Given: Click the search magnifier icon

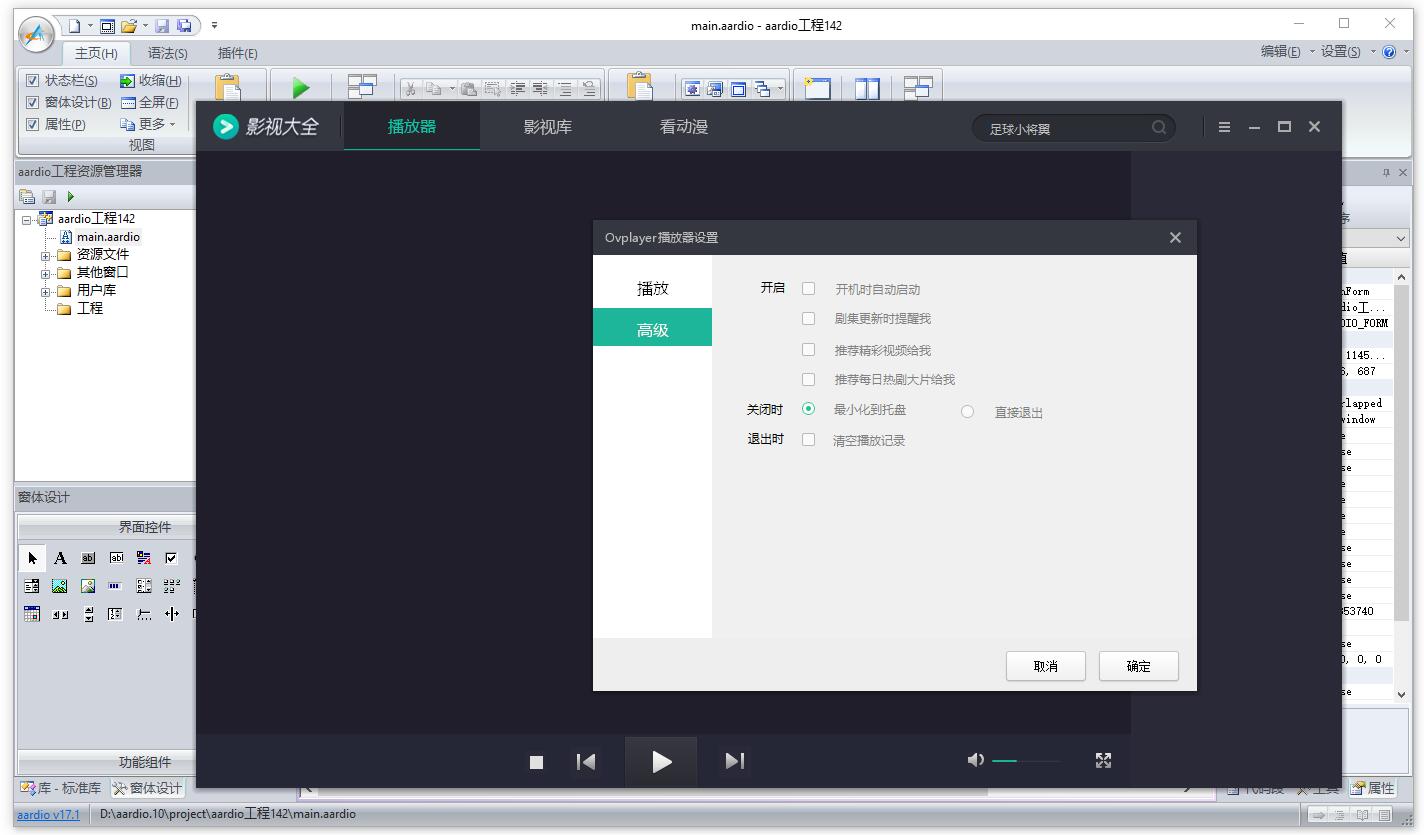Looking at the screenshot, I should click(1159, 127).
